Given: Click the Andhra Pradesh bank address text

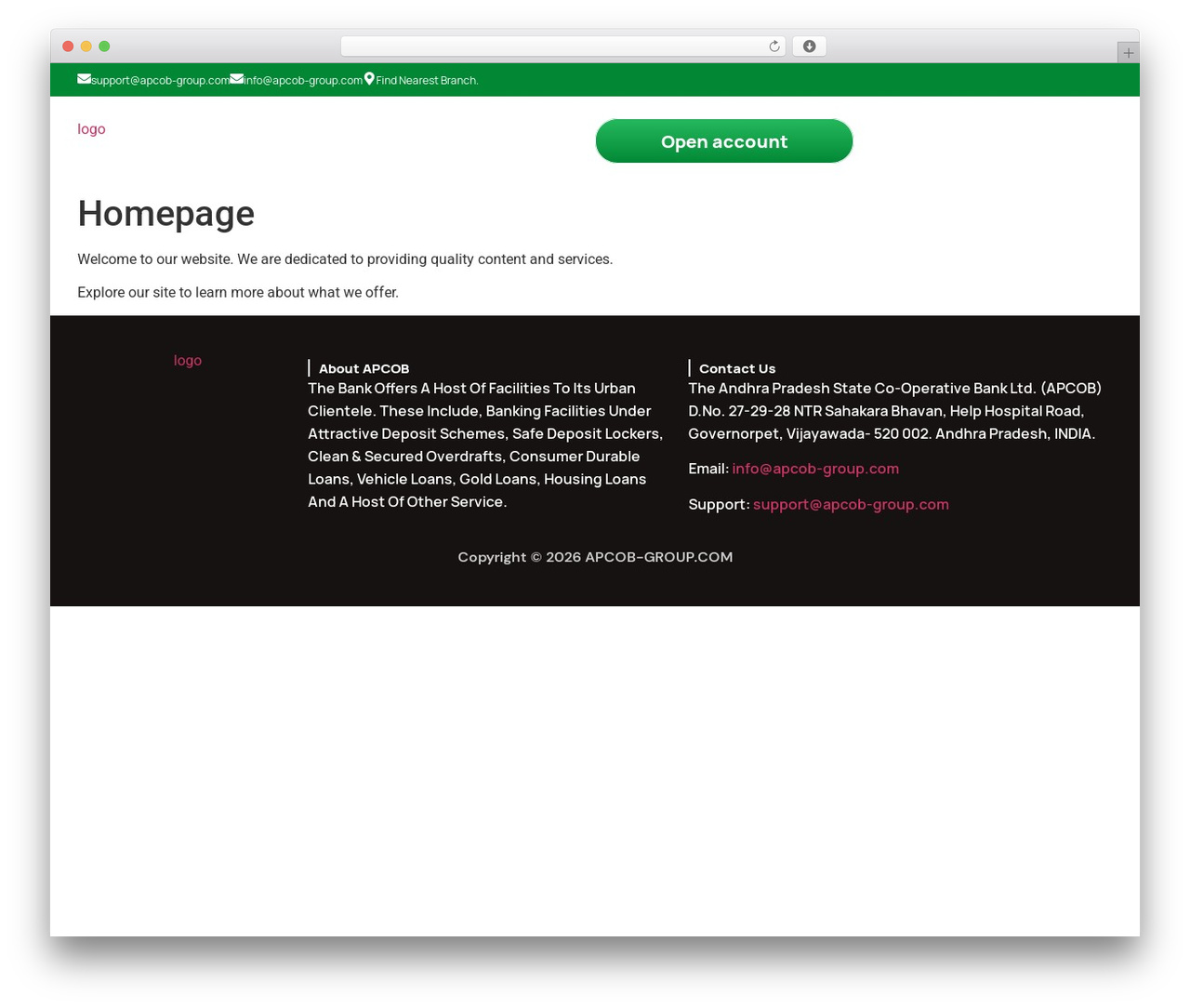Looking at the screenshot, I should coord(894,411).
